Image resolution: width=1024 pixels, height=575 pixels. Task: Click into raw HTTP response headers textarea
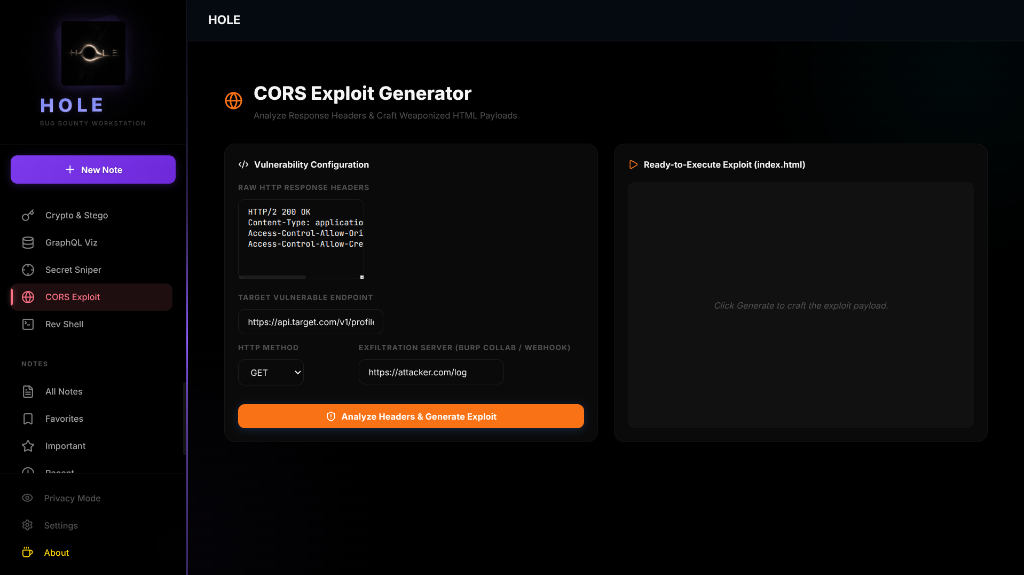(x=301, y=239)
